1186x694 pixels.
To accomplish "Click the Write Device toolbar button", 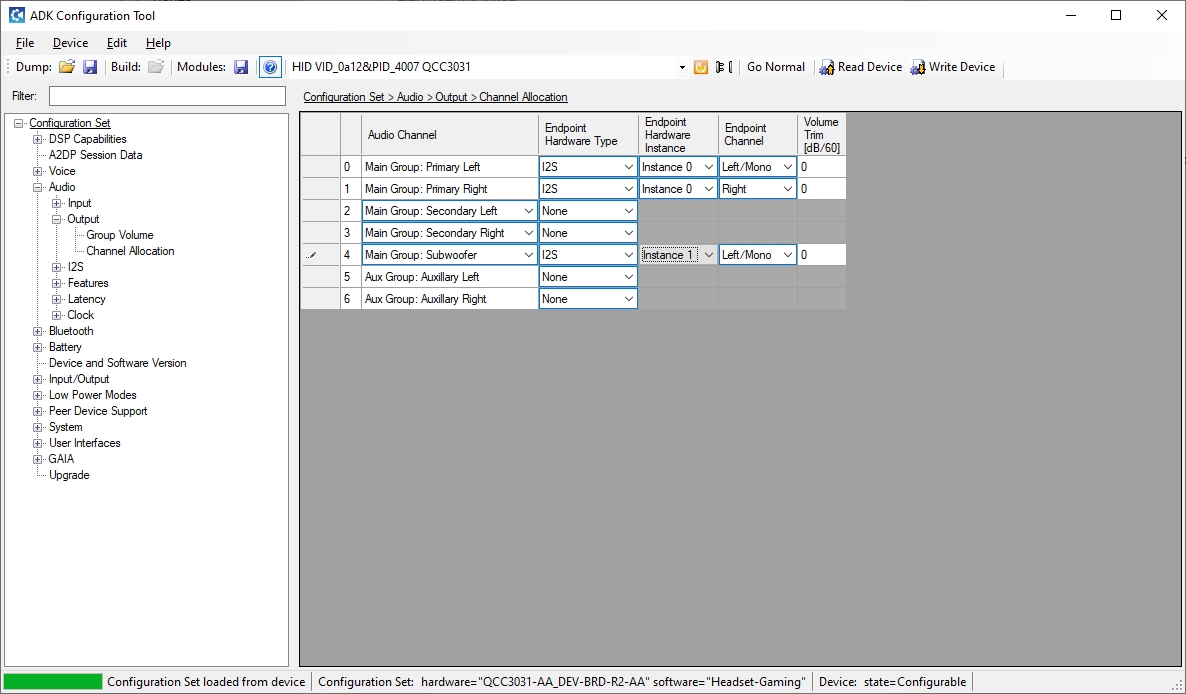I will (x=952, y=67).
